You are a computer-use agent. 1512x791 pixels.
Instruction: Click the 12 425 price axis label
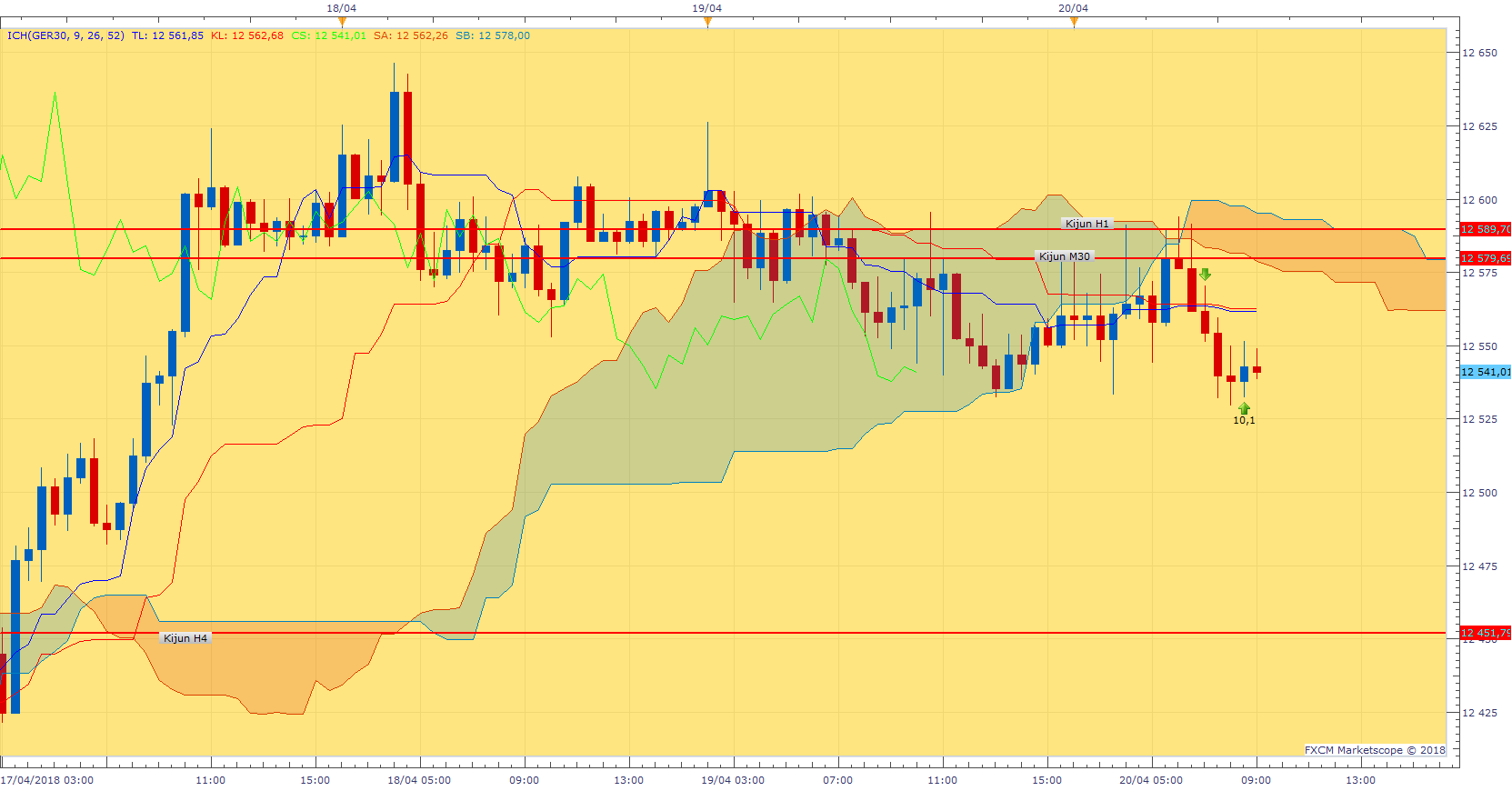(1479, 713)
